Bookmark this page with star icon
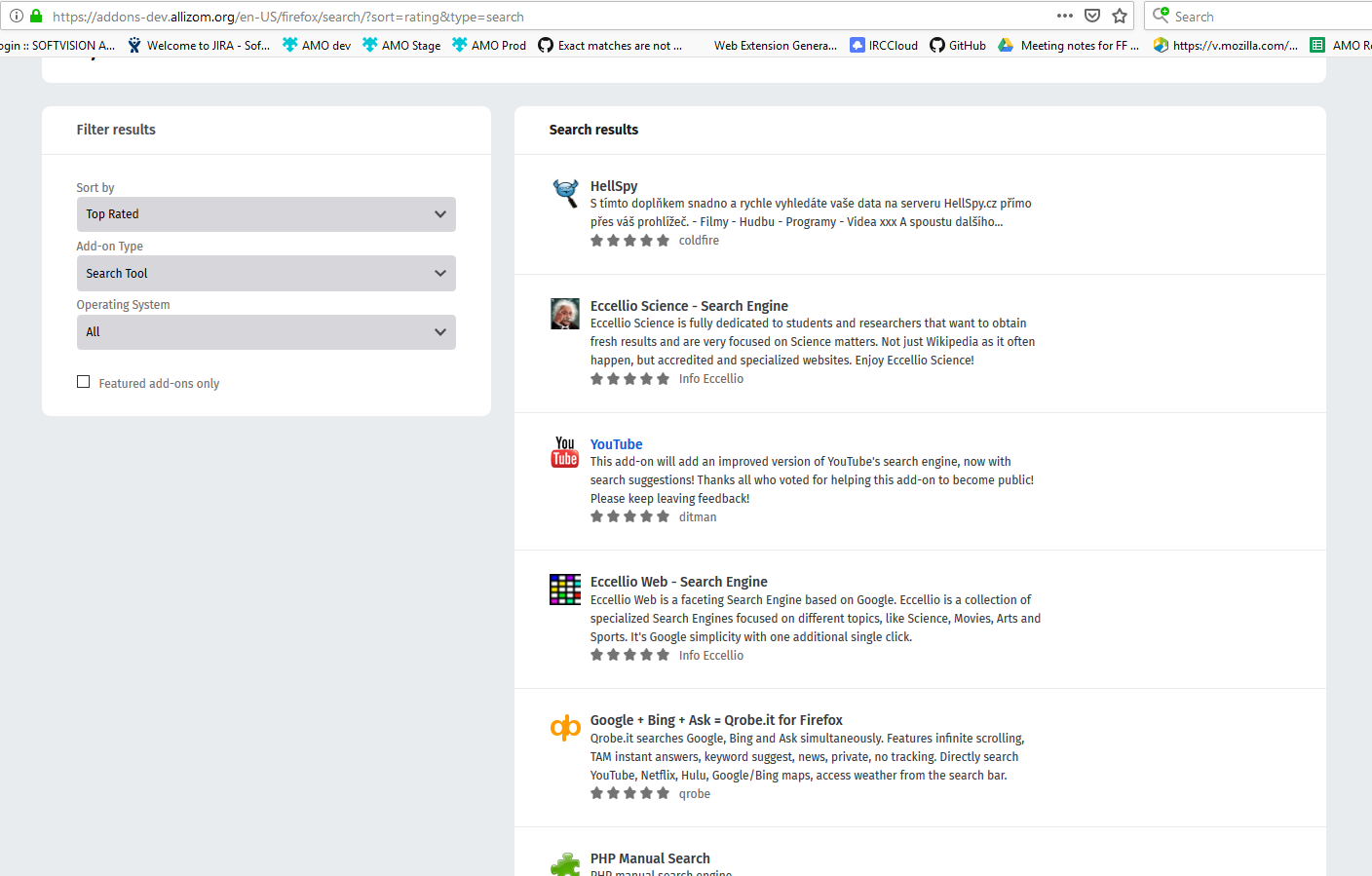Viewport: 1372px width, 876px height. (x=1120, y=16)
